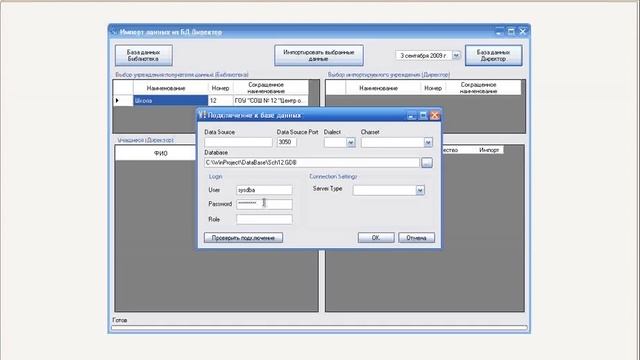Minimize the connection dialog window
This screenshot has height=360, width=640.
pyautogui.click(x=412, y=116)
